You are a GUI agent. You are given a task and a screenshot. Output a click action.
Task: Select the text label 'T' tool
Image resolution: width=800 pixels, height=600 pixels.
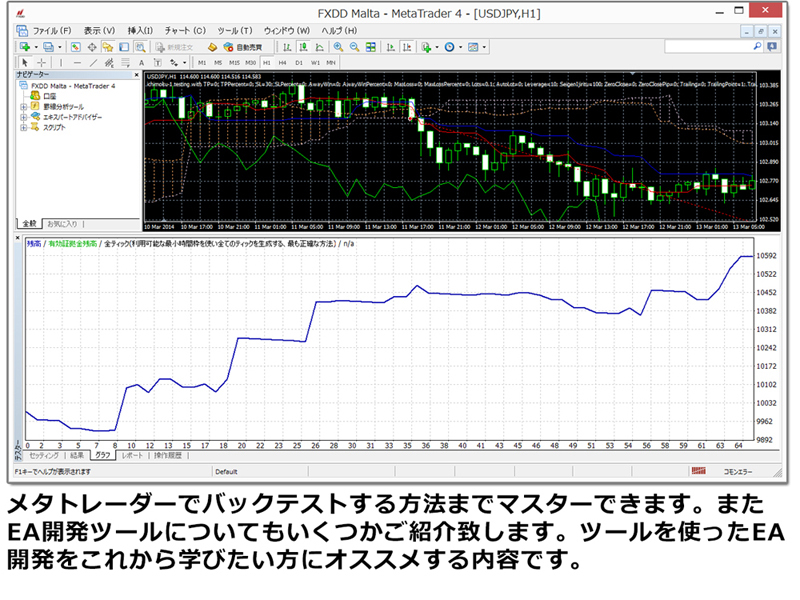click(158, 63)
